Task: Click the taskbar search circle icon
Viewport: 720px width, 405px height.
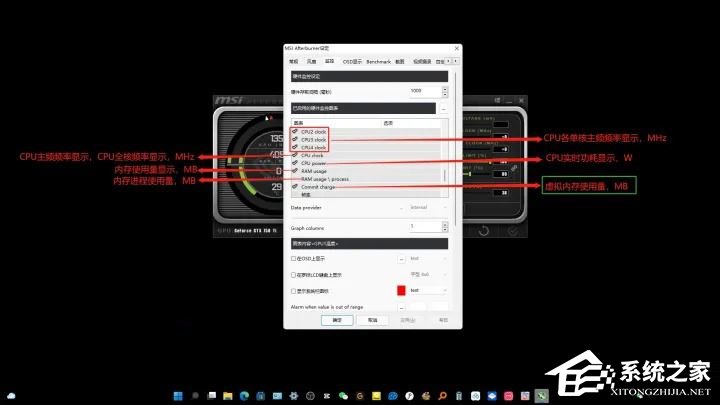Action: tap(195, 395)
